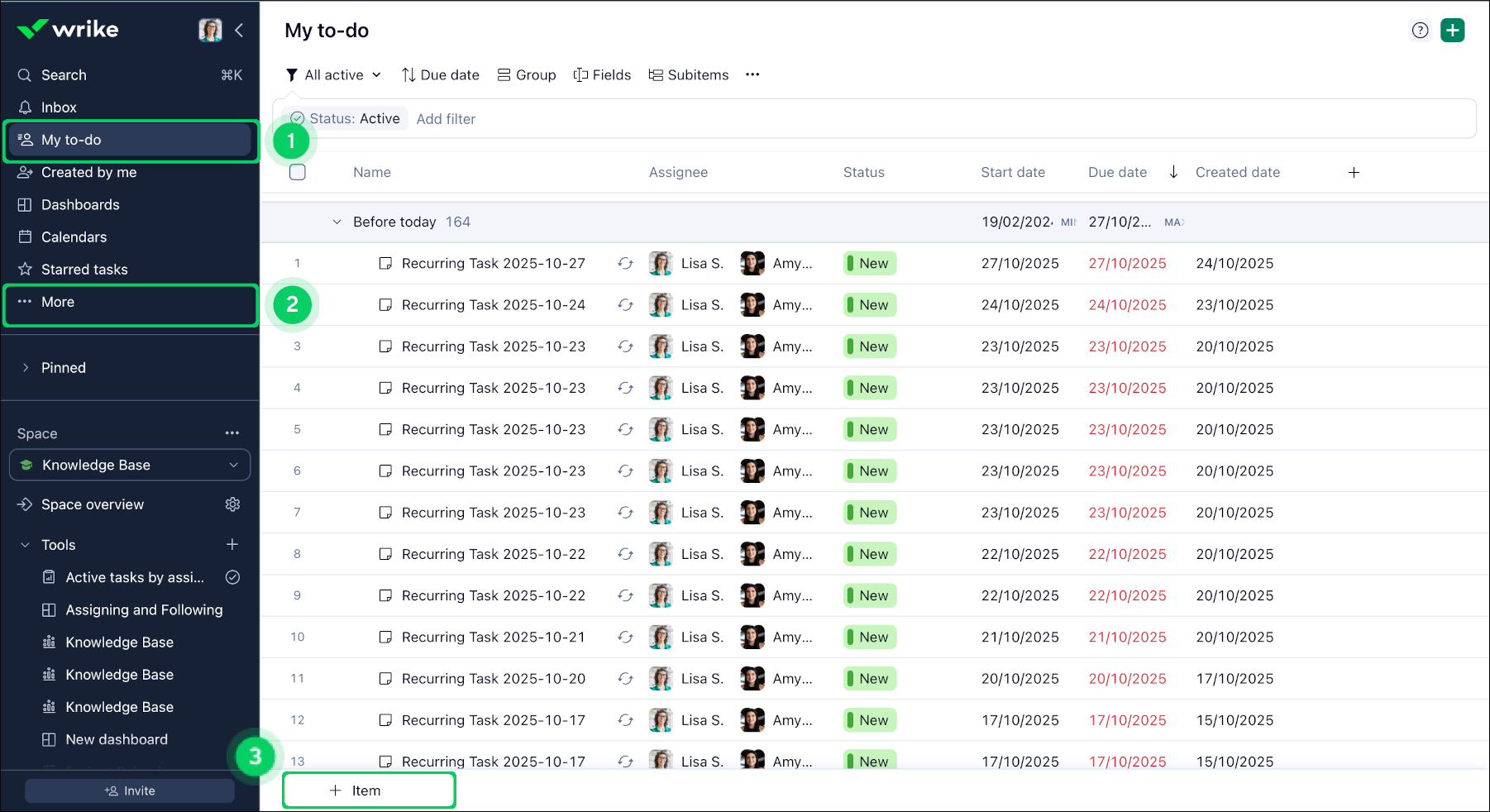
Task: Go to Inbox in the sidebar
Action: click(59, 107)
